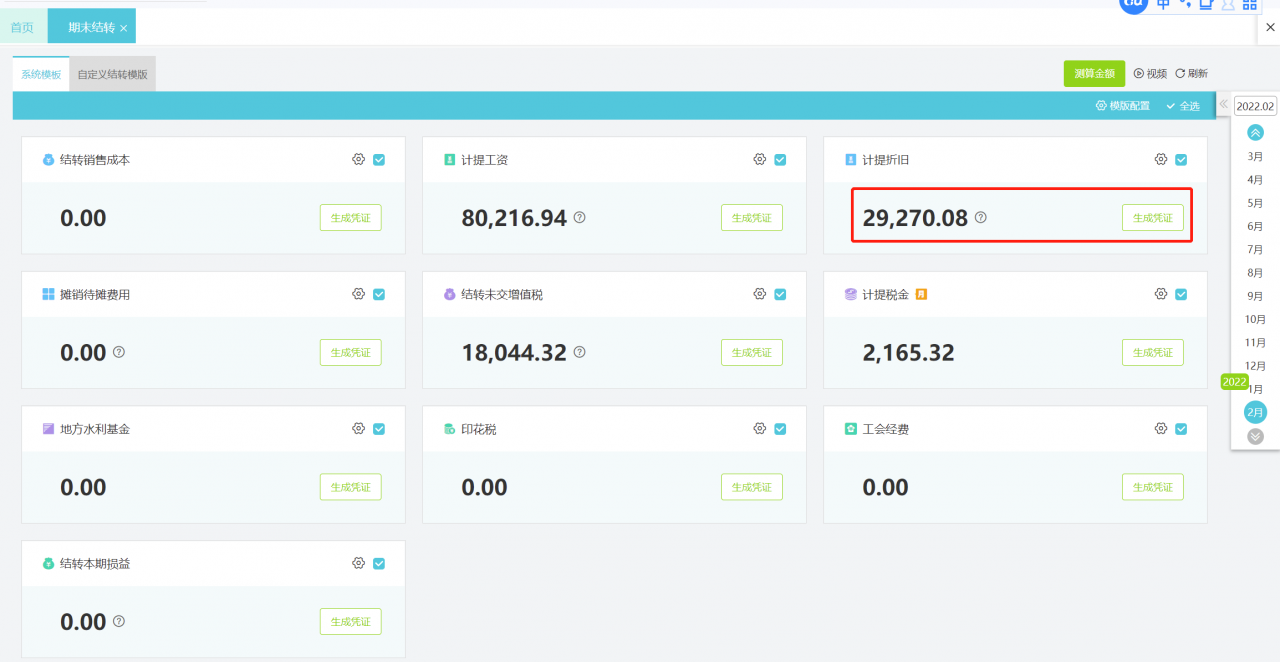Screen dimensions: 1280x662
Task: Generate voucher for 计提折旧
Action: point(1152,218)
